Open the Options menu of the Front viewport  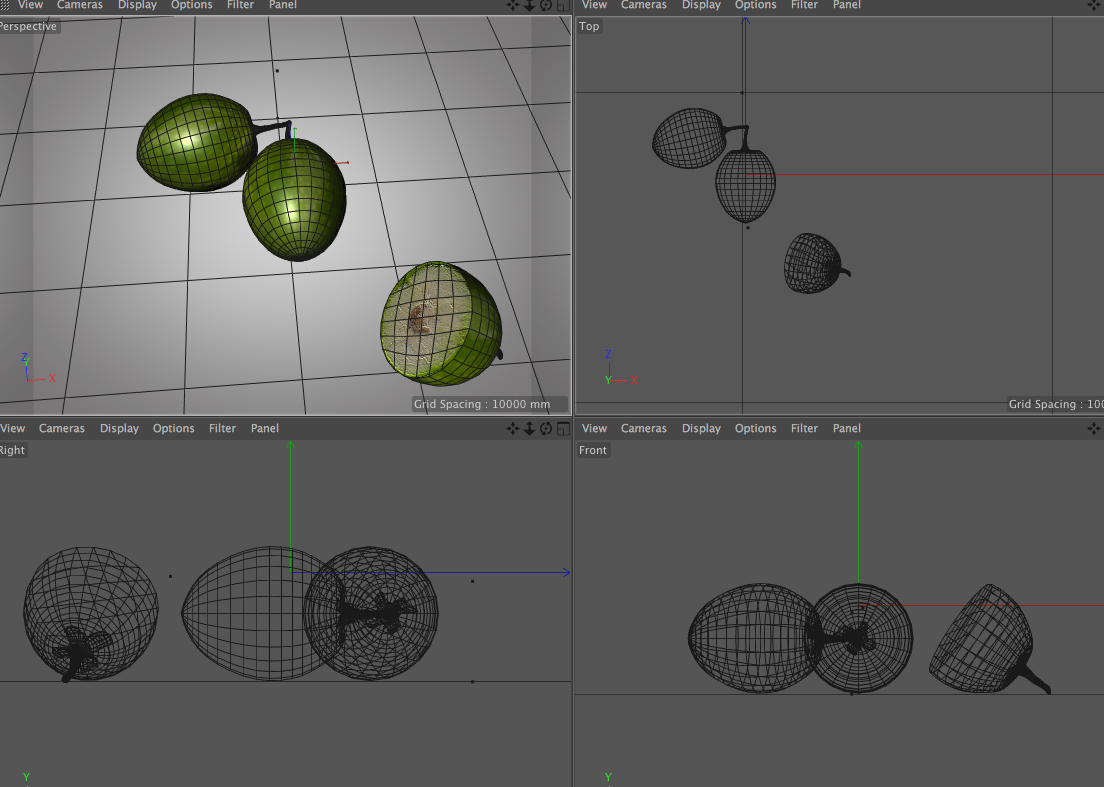tap(755, 428)
